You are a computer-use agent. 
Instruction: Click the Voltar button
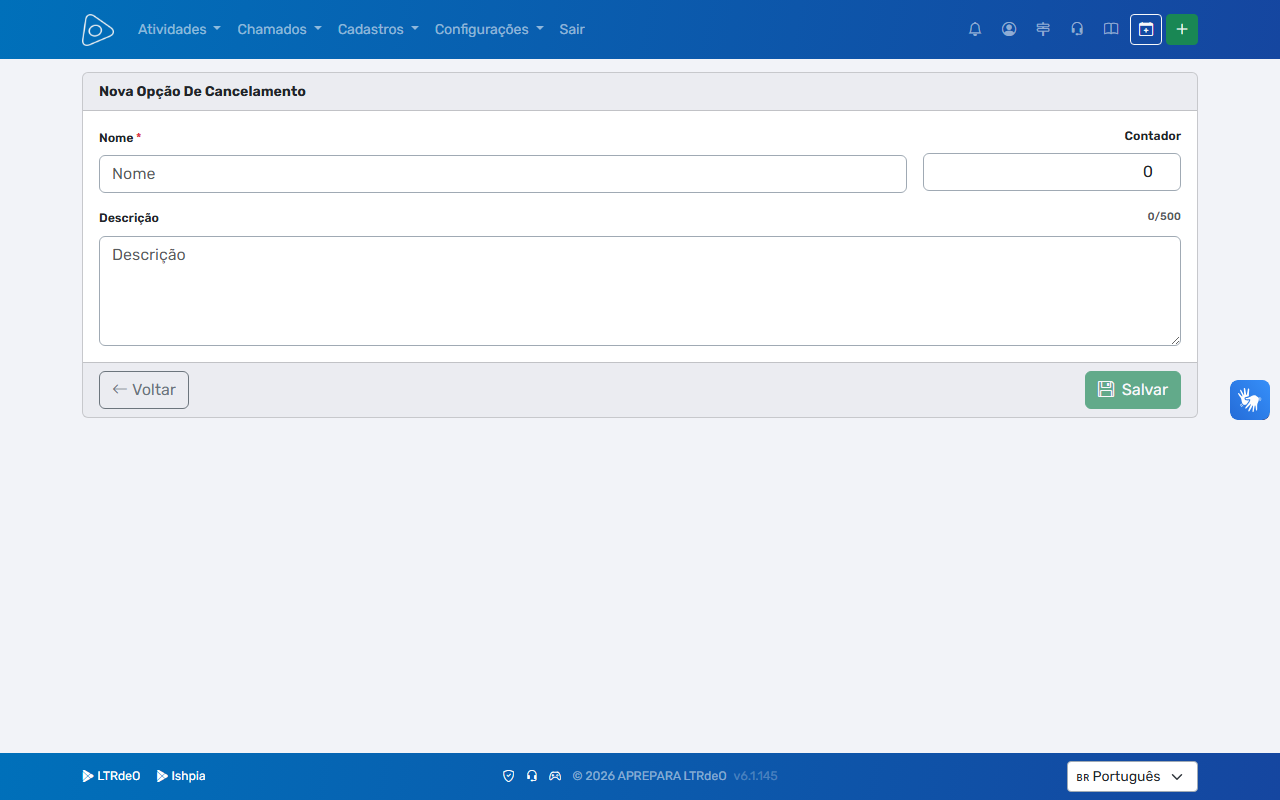[x=144, y=390]
